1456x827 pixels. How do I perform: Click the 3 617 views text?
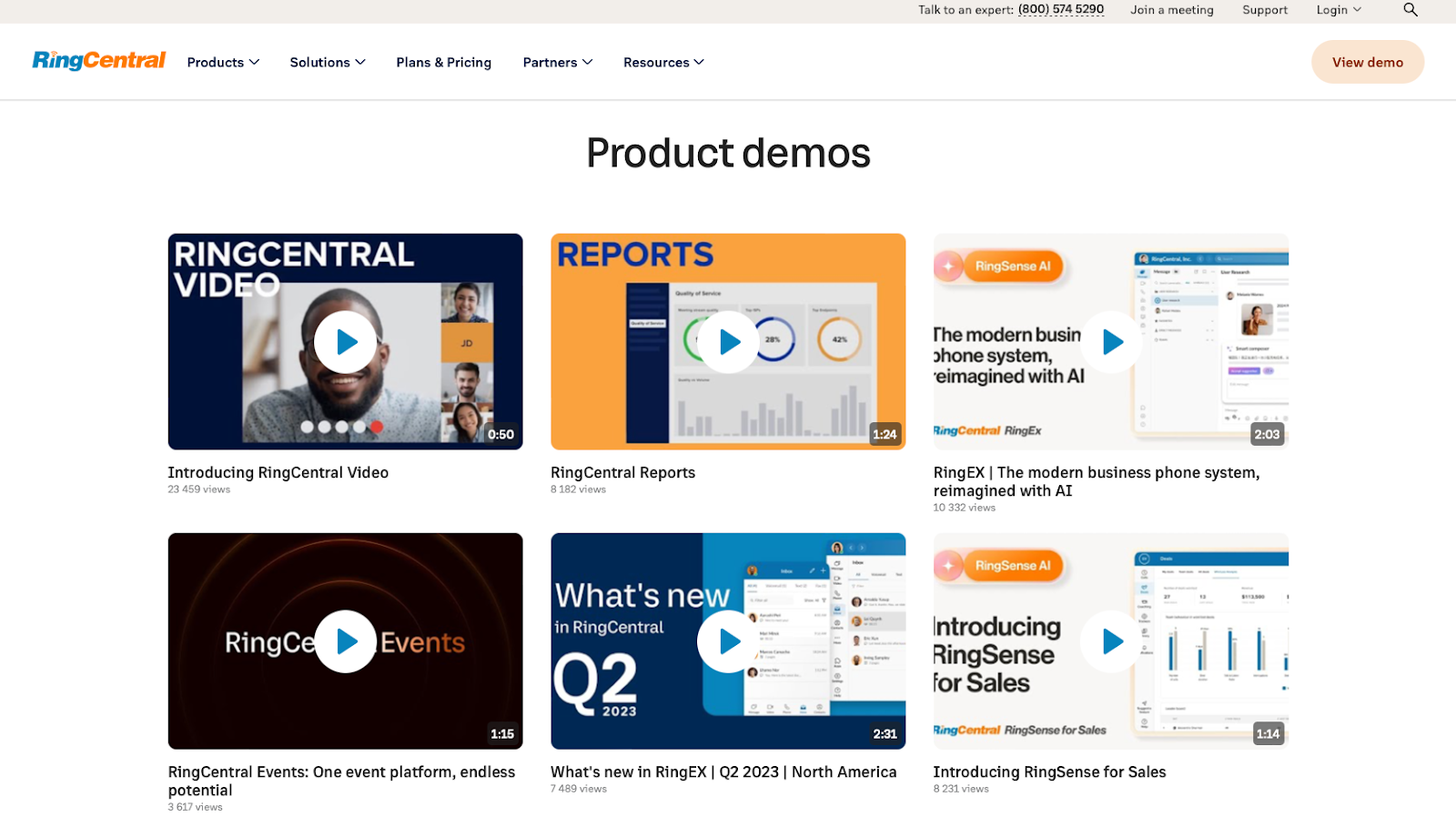(195, 807)
